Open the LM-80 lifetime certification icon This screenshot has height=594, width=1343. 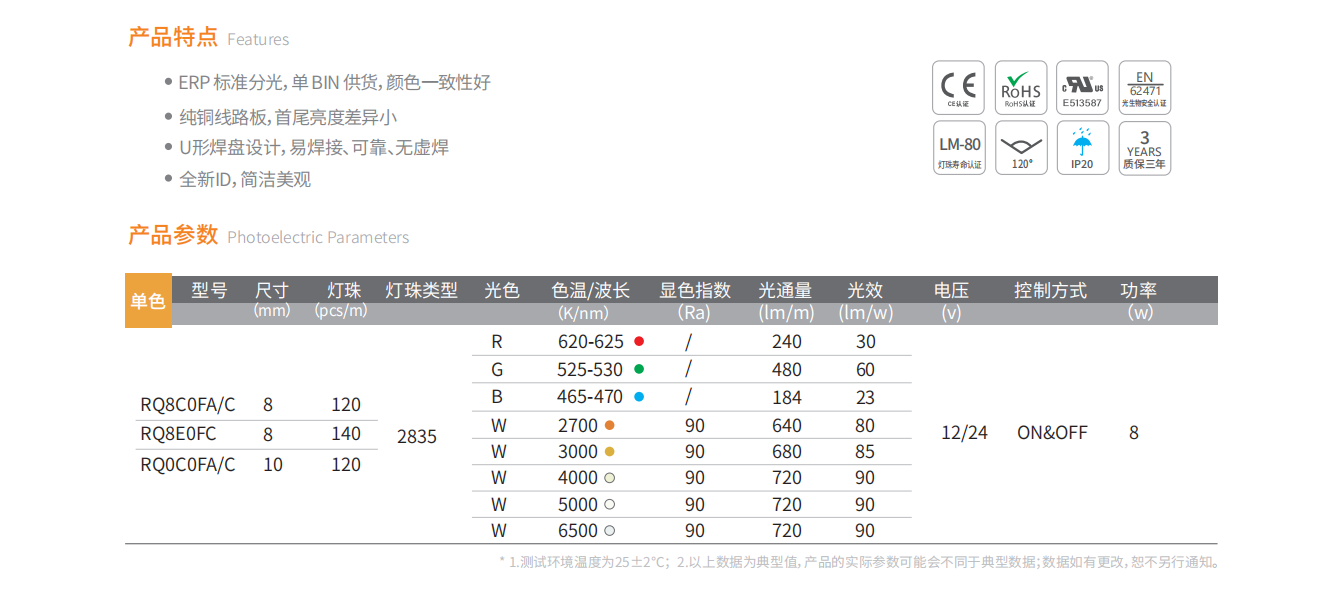pyautogui.click(x=958, y=148)
